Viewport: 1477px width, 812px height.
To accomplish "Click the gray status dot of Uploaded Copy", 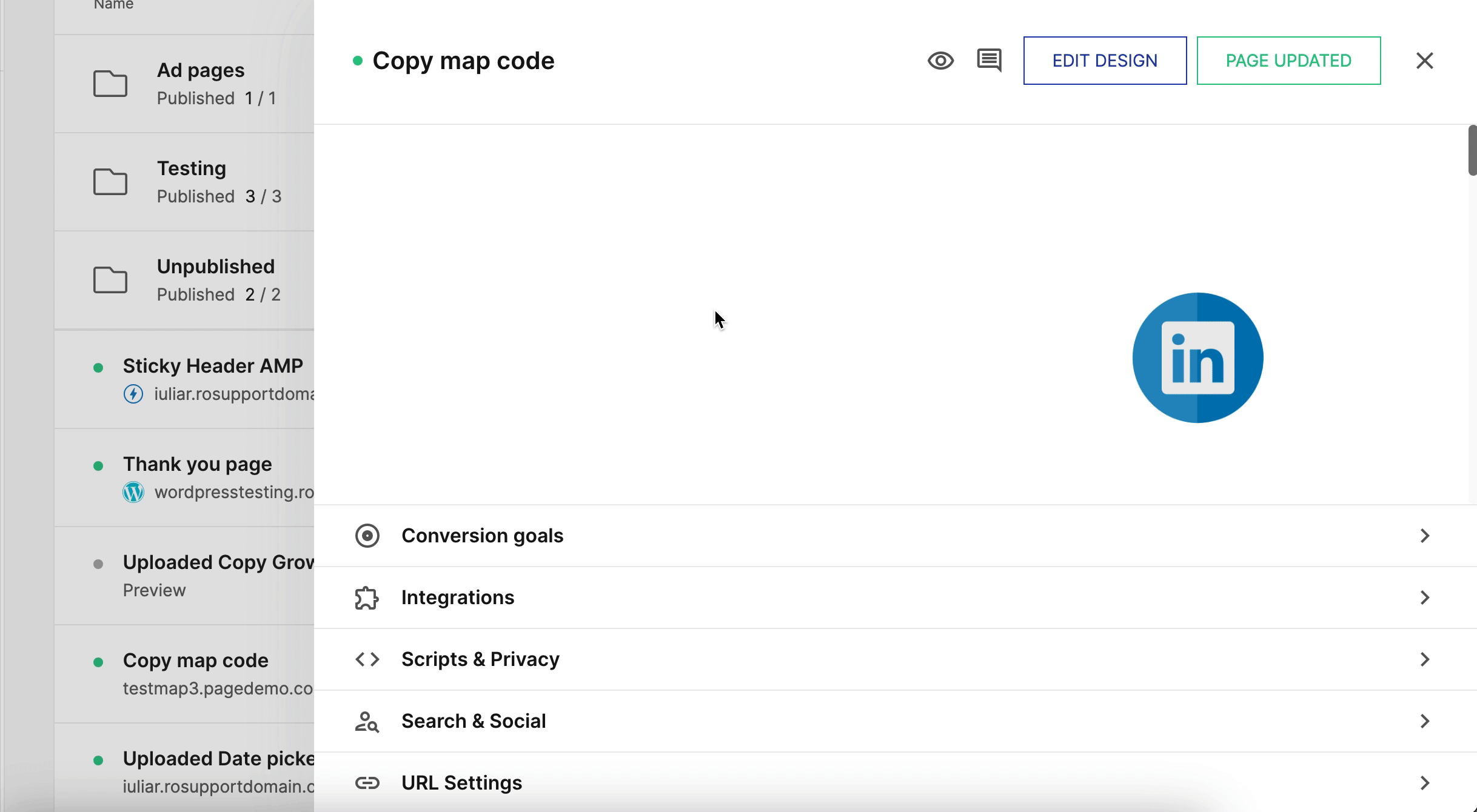I will point(98,564).
